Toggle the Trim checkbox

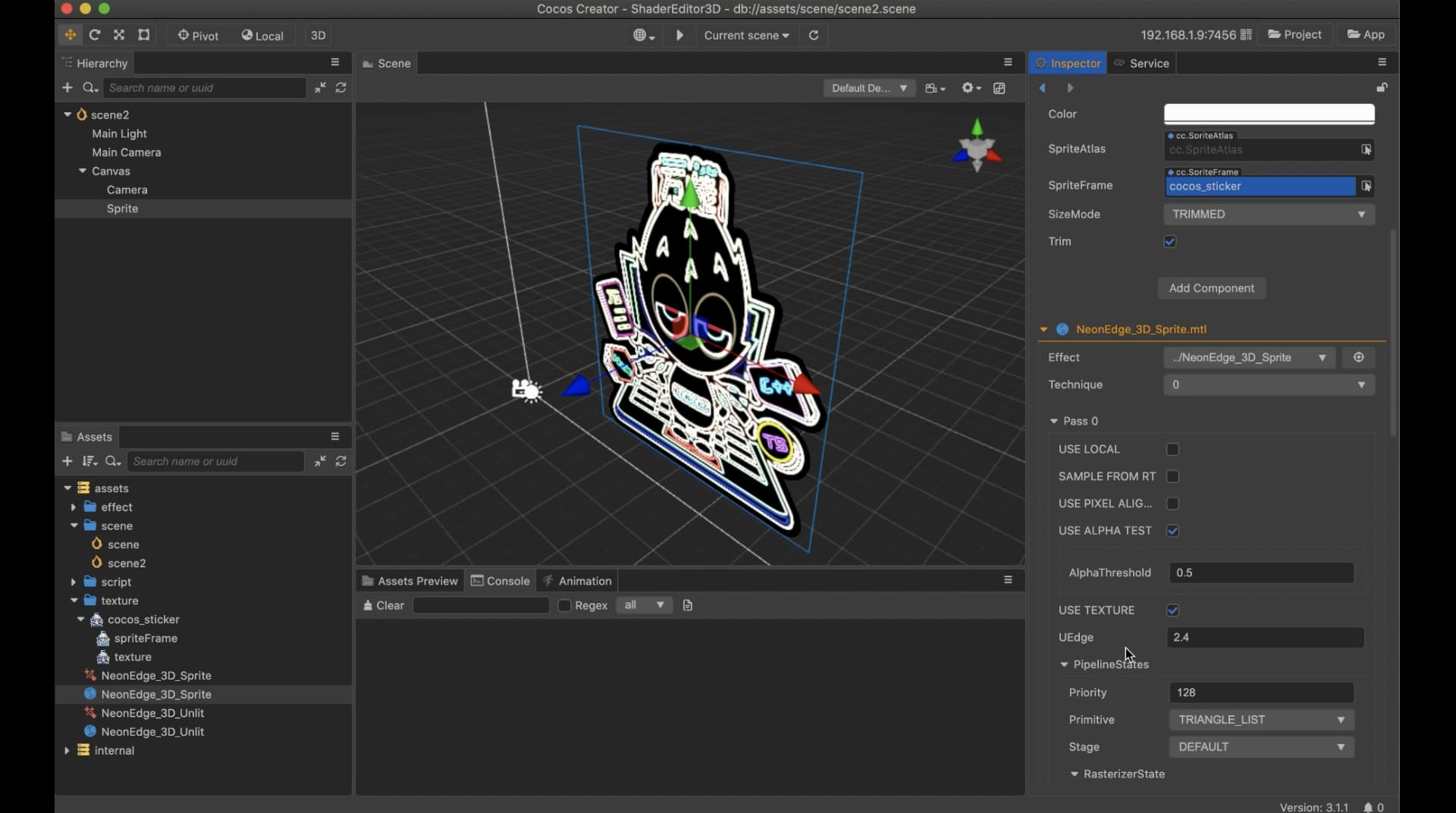coord(1169,242)
